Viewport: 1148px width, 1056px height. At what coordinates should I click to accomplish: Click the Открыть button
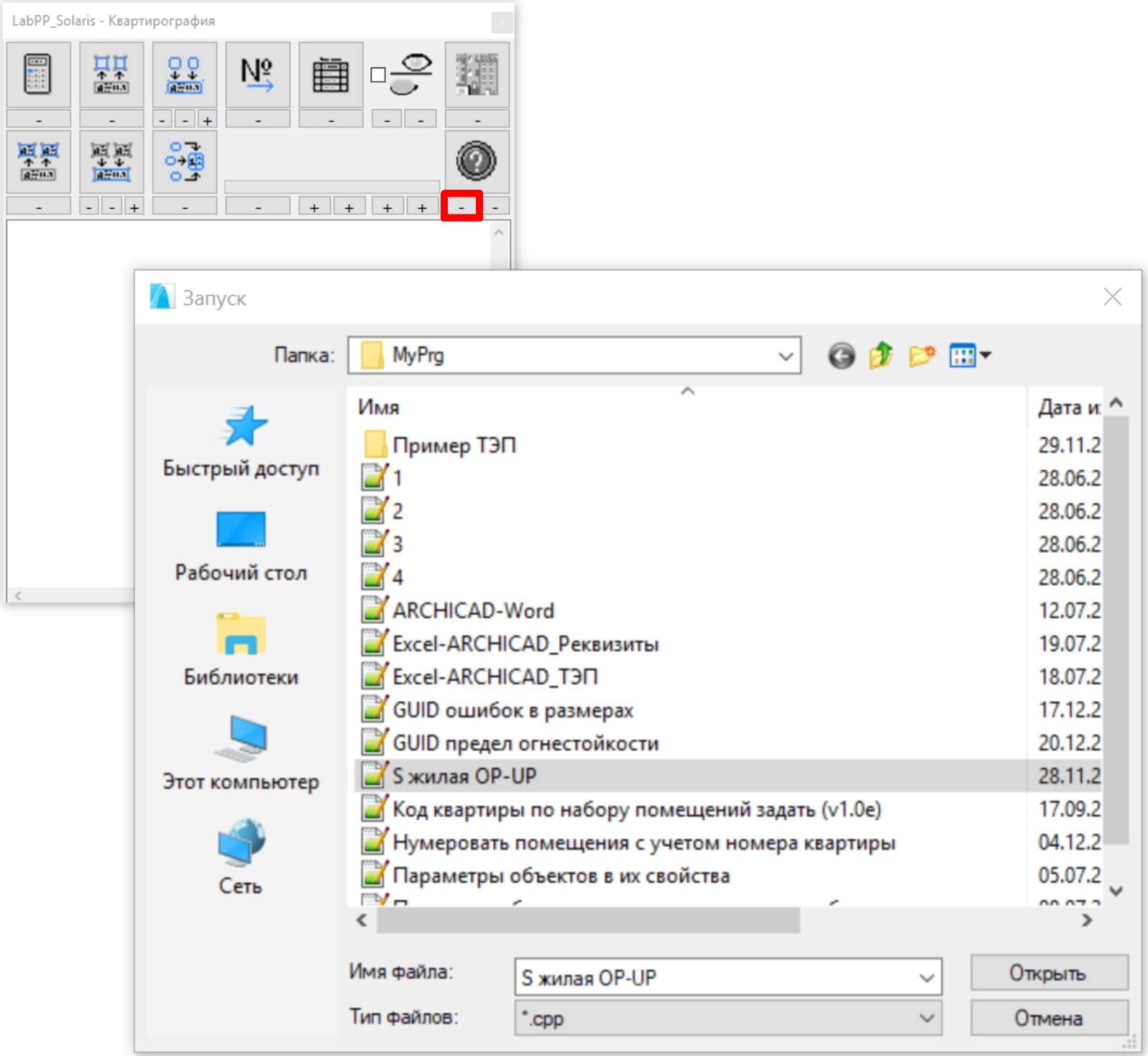click(x=1049, y=973)
